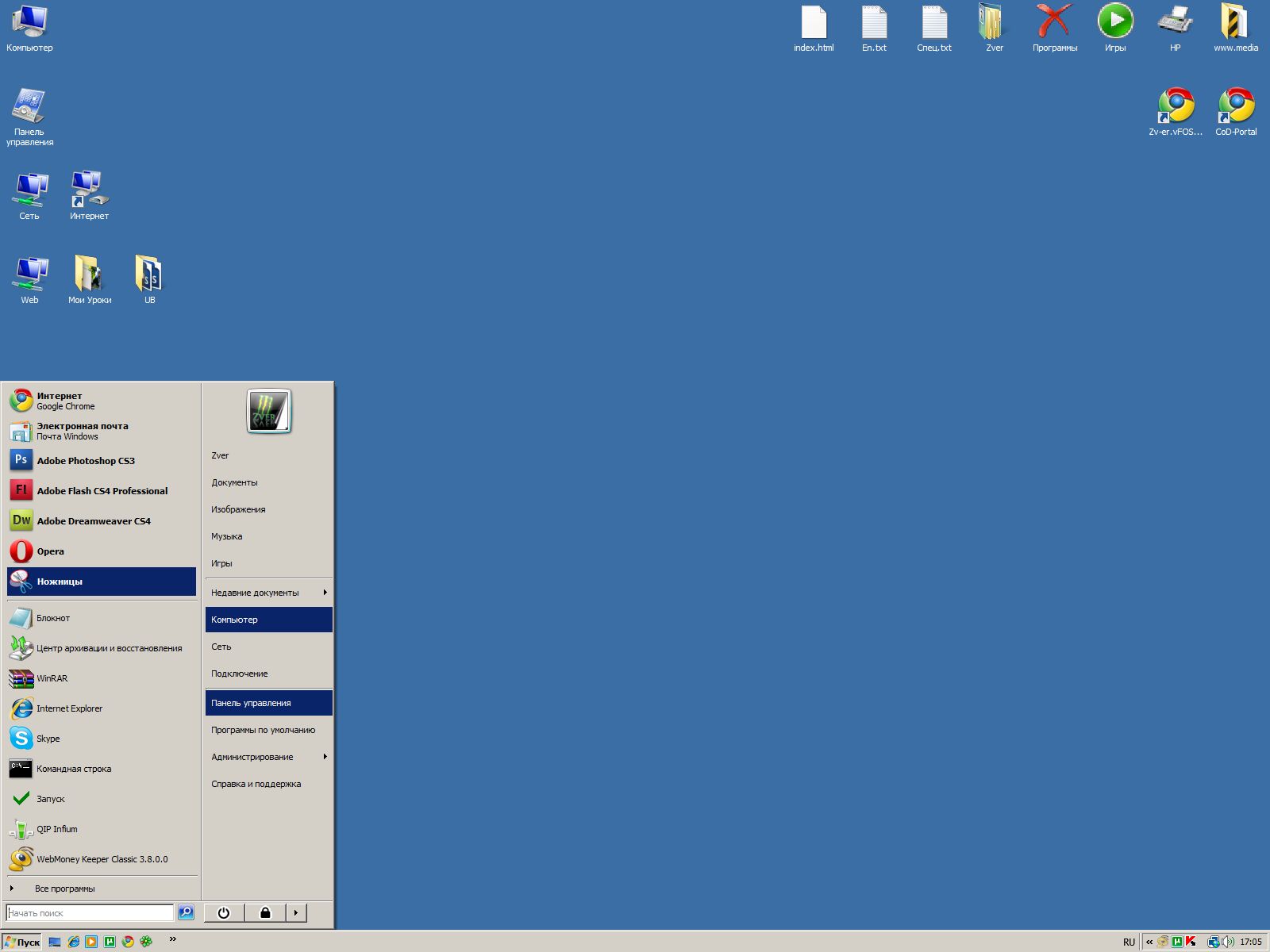Open Adobe Photoshop CS3 from Start menu
Viewport: 1270px width, 952px height.
click(x=86, y=461)
